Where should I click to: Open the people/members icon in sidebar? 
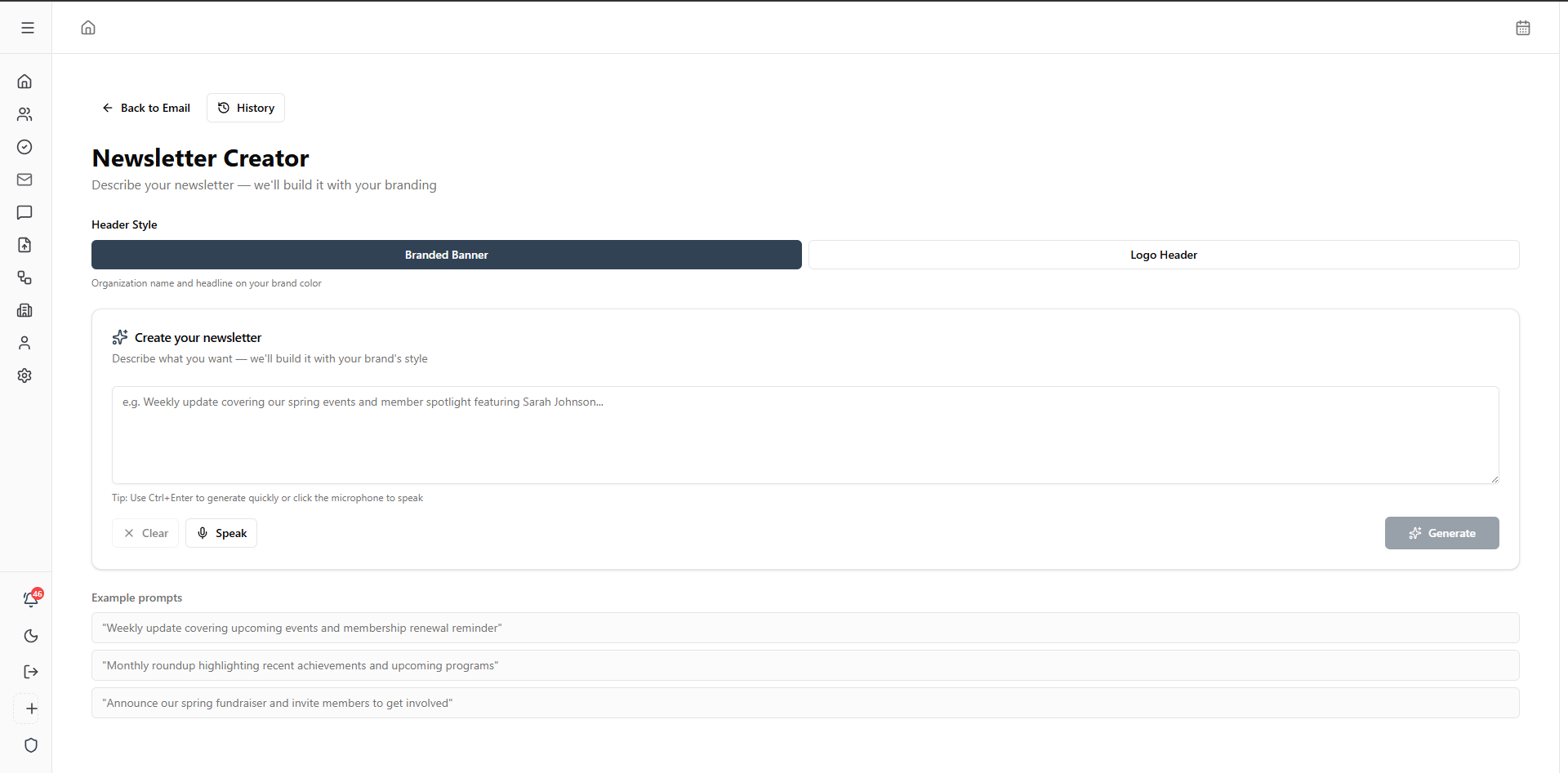point(24,114)
